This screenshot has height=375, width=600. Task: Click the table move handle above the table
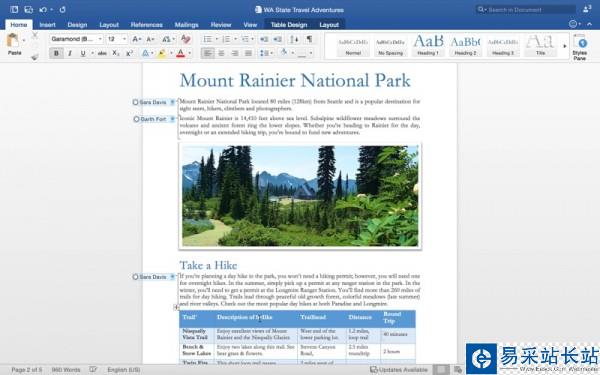[x=176, y=307]
